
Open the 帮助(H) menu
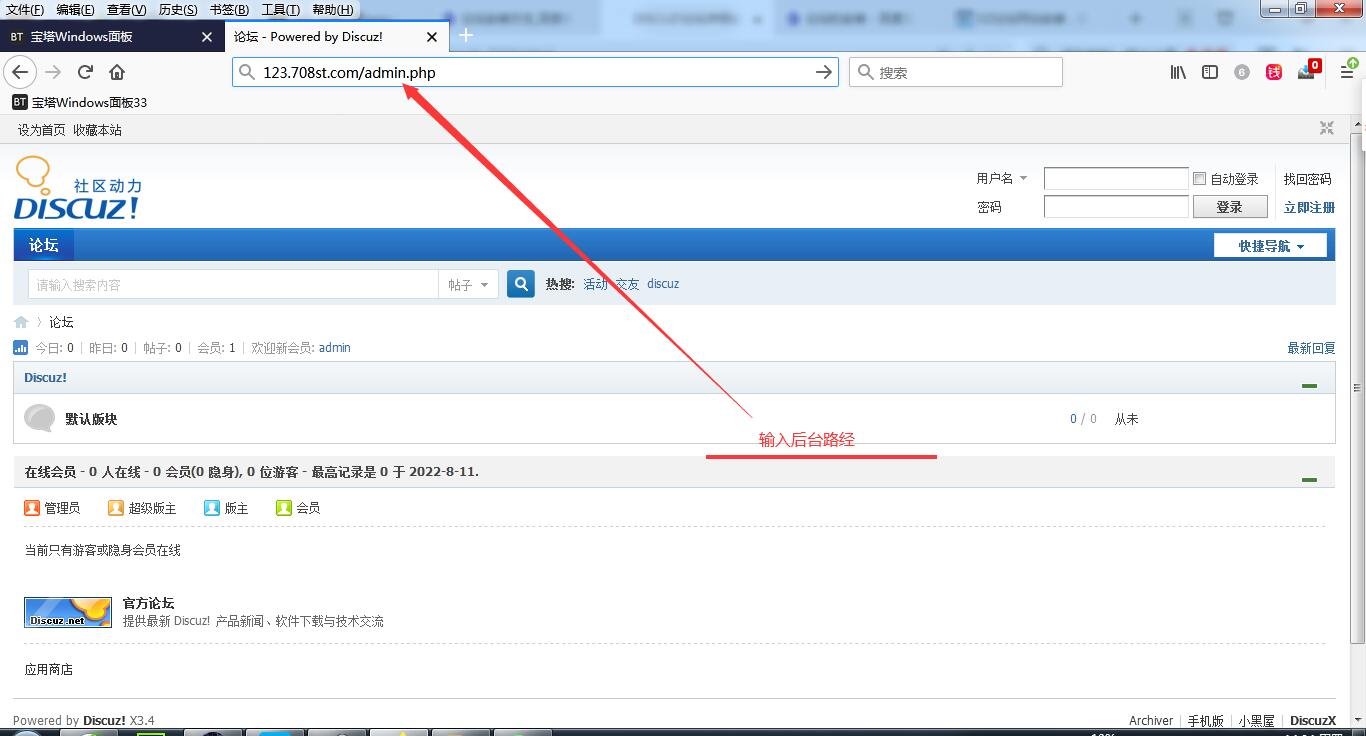(x=333, y=10)
